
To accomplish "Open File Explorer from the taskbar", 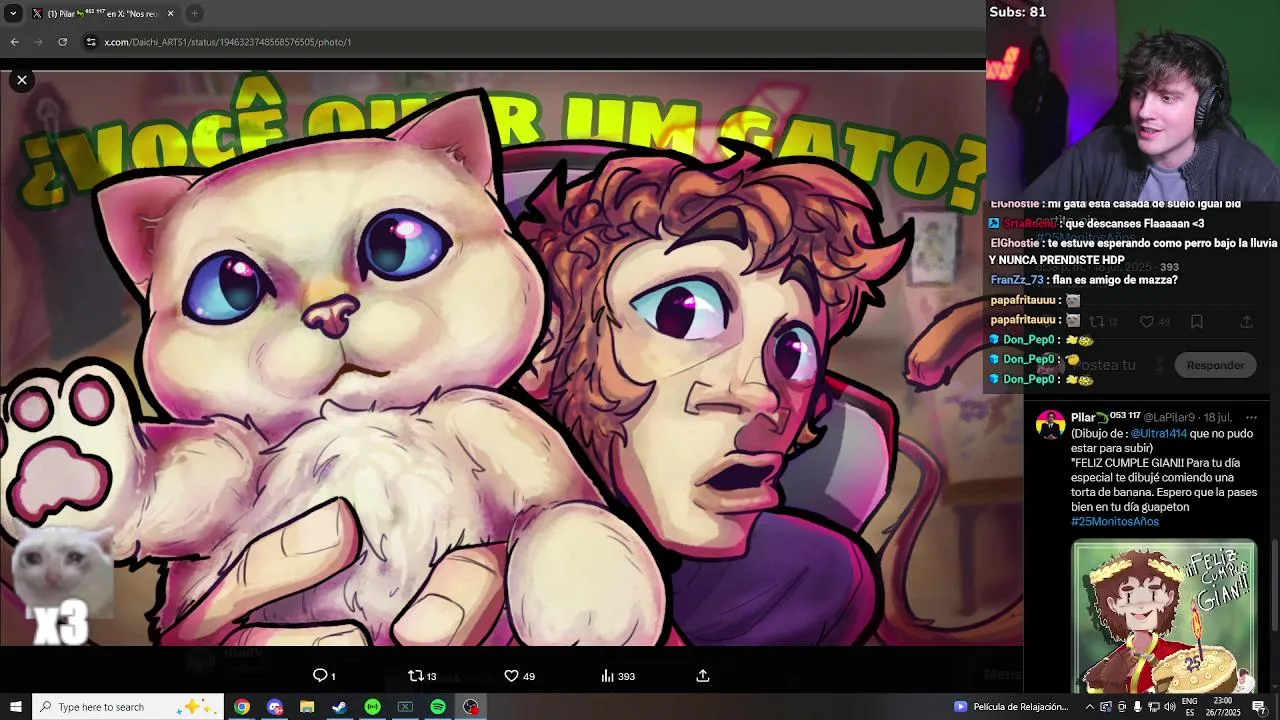I will tap(307, 707).
